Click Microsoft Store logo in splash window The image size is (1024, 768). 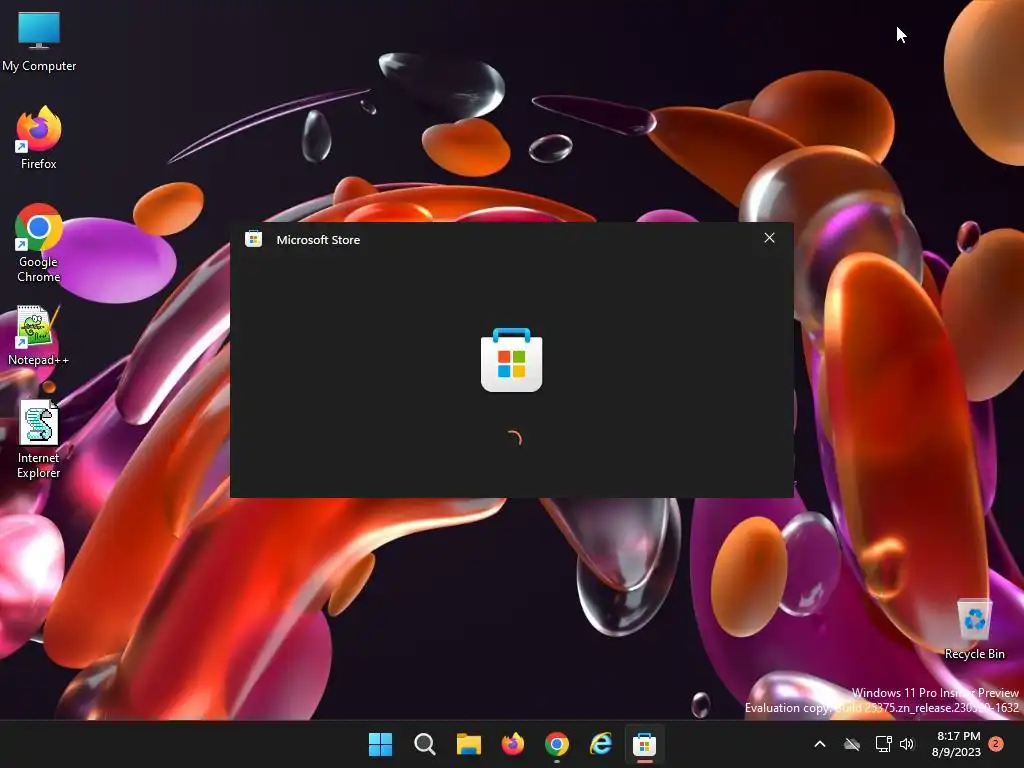coord(511,360)
